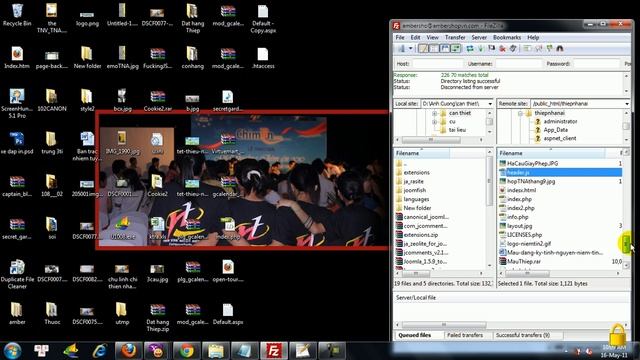
Task: Open the Windows Start button
Action: click(x=13, y=351)
